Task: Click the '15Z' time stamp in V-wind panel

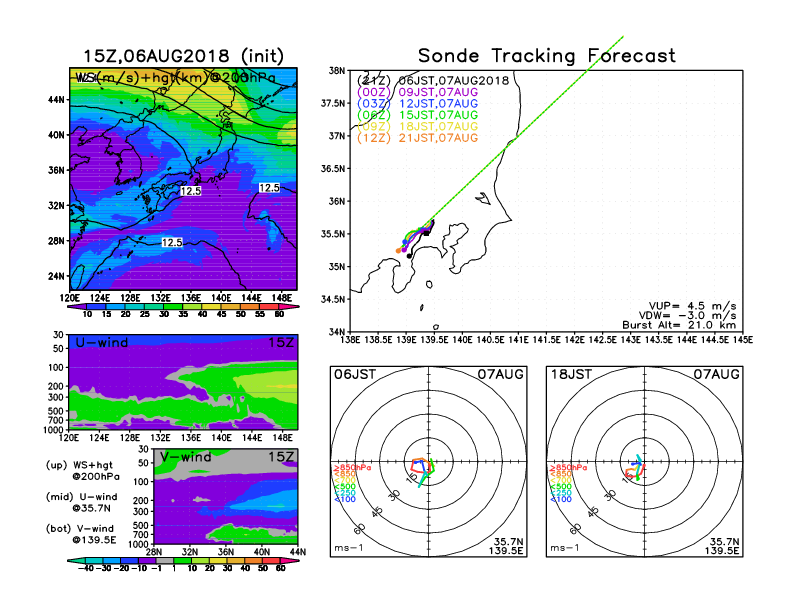Action: [280, 457]
